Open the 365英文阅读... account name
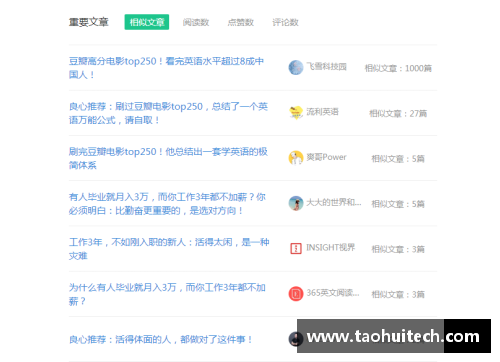 coord(333,293)
